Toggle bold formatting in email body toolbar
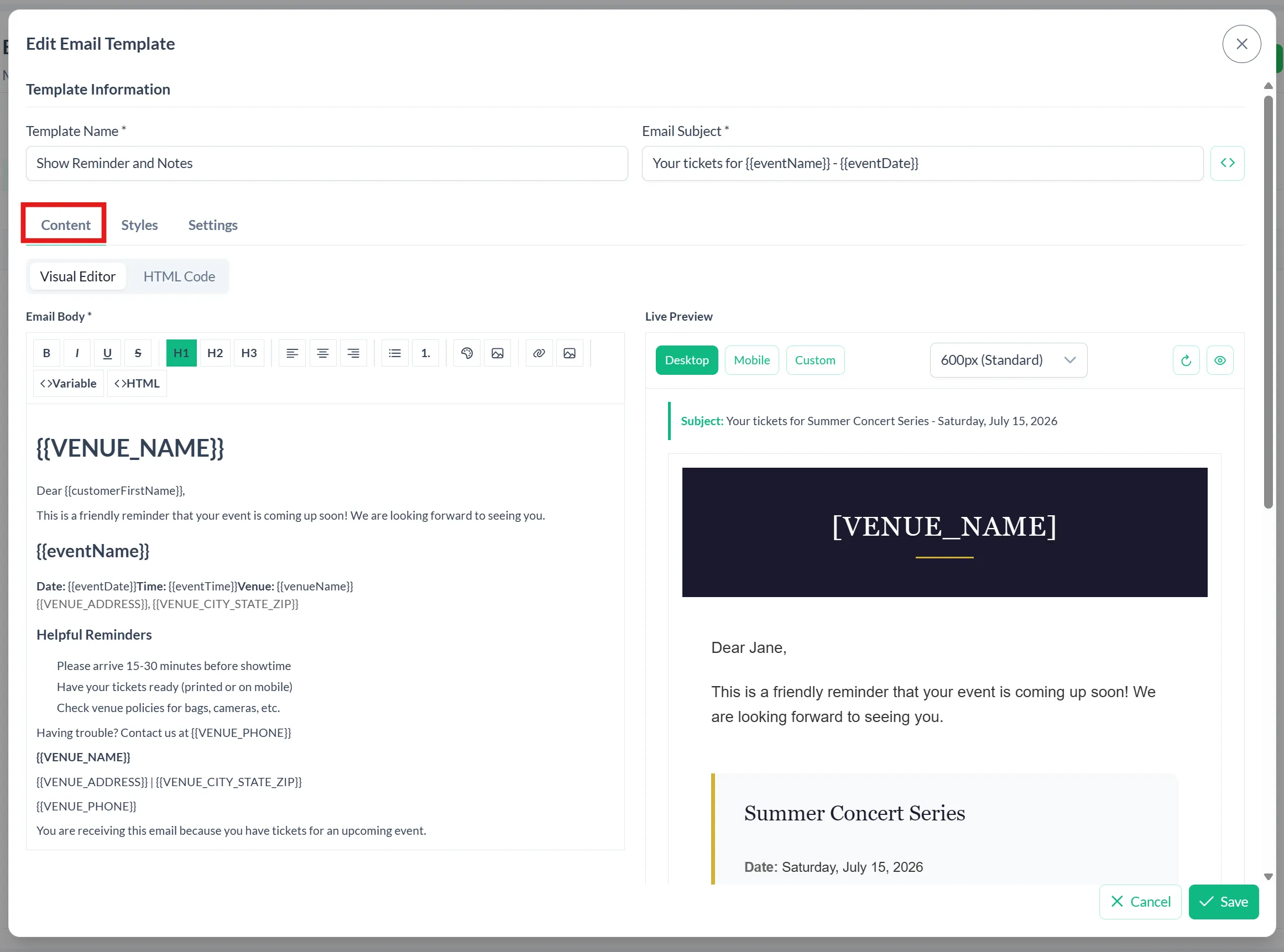 coord(46,353)
